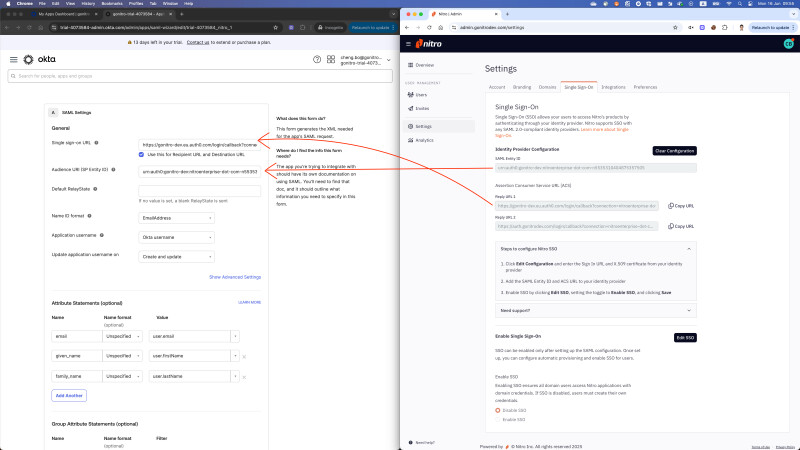Viewport: 800px width, 450px height.
Task: Select the Enable SSO radio button
Action: tap(497, 420)
